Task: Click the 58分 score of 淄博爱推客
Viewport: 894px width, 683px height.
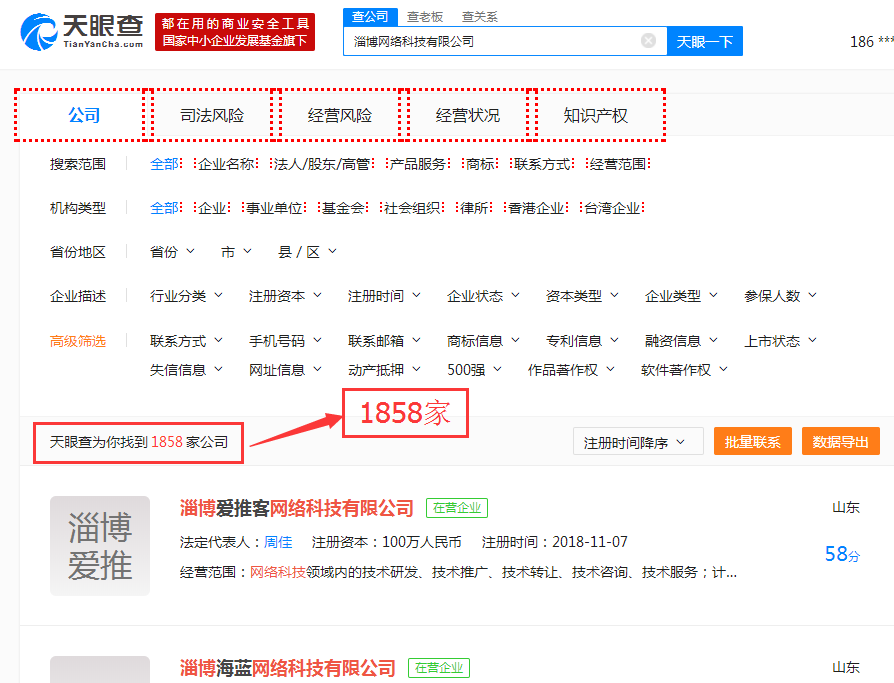Action: pos(842,554)
